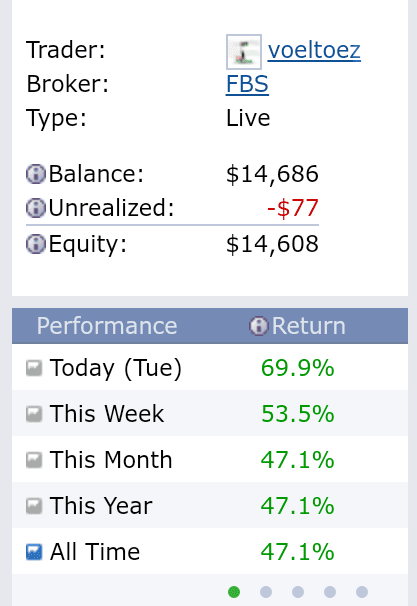
Task: Select the green first page dot
Action: click(234, 592)
